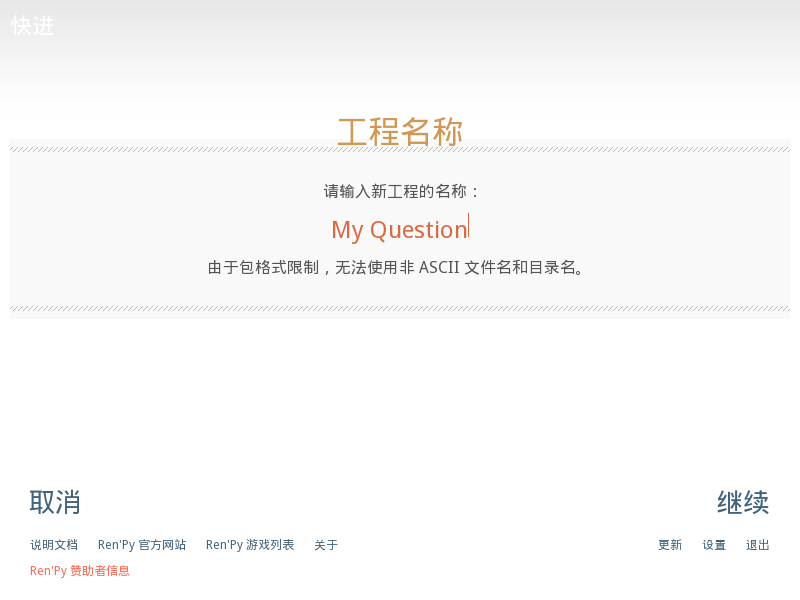Viewport: 800px width, 600px height.
Task: Click the 请输入新工程的名称 prompt text
Action: [401, 191]
